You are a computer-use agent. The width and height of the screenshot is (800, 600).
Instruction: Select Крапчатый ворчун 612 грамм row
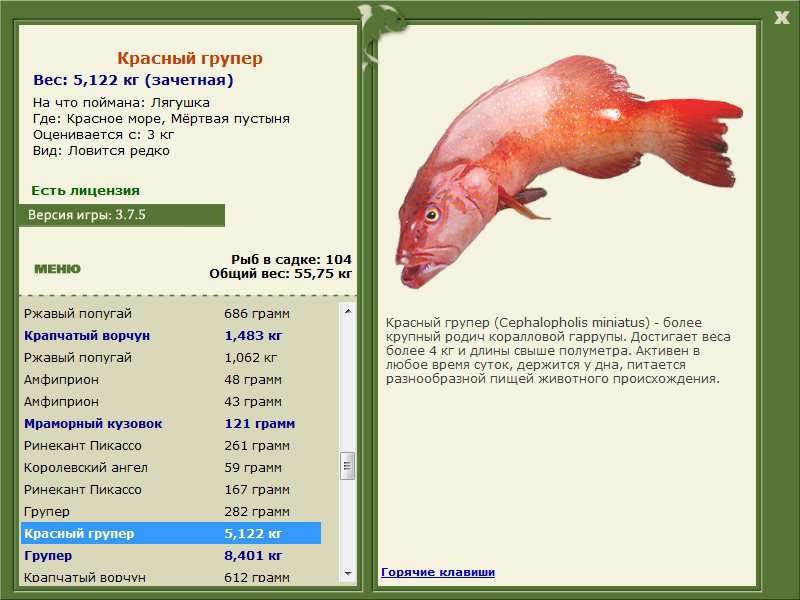point(171,577)
